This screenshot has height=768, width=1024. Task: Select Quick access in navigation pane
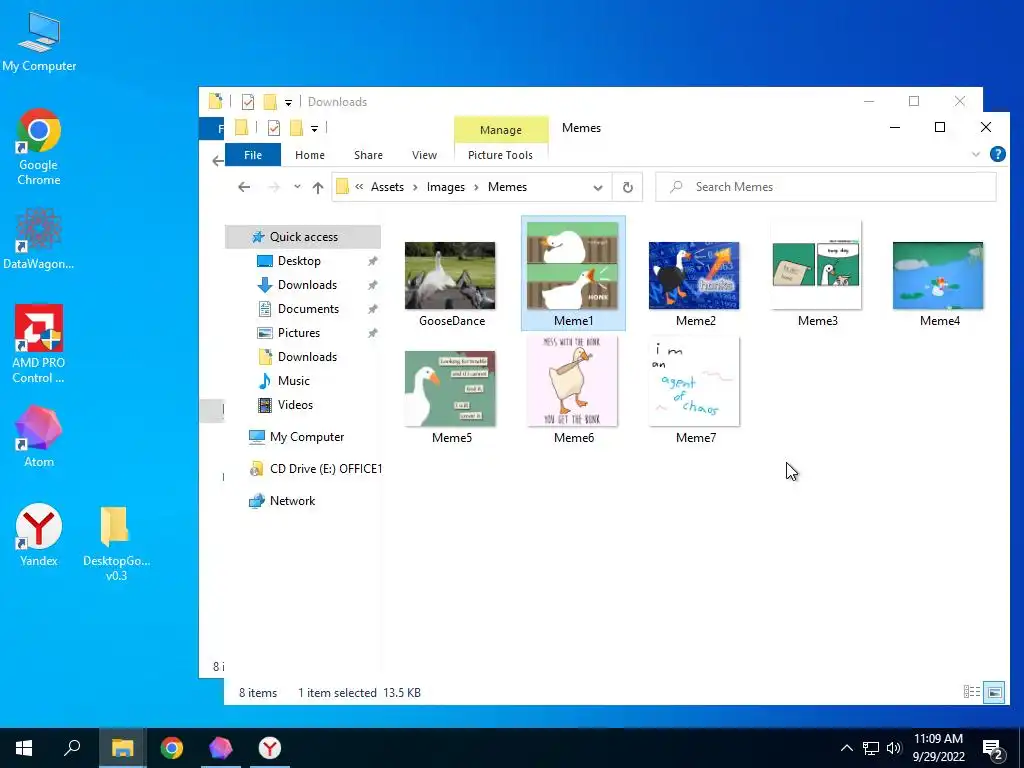pos(303,236)
